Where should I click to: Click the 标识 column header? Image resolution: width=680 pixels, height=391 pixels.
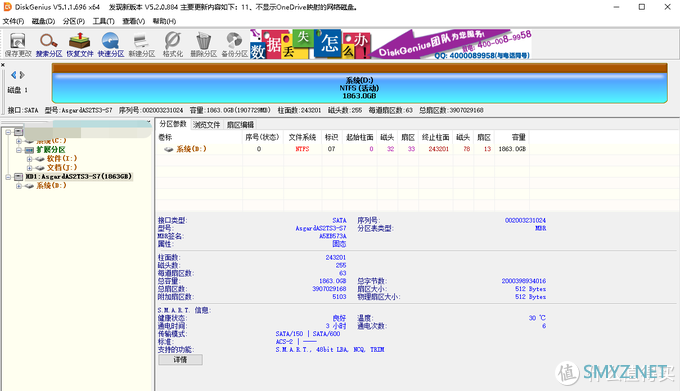(x=331, y=137)
